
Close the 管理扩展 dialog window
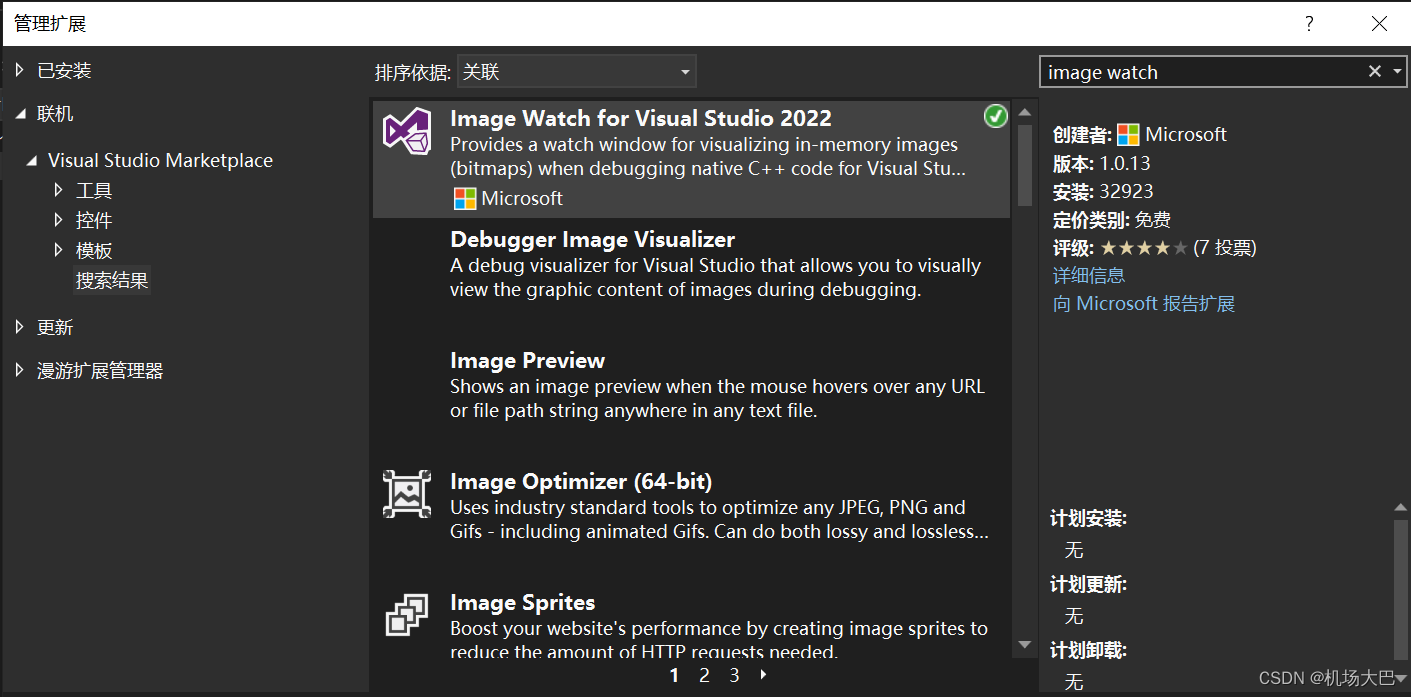coord(1379,24)
